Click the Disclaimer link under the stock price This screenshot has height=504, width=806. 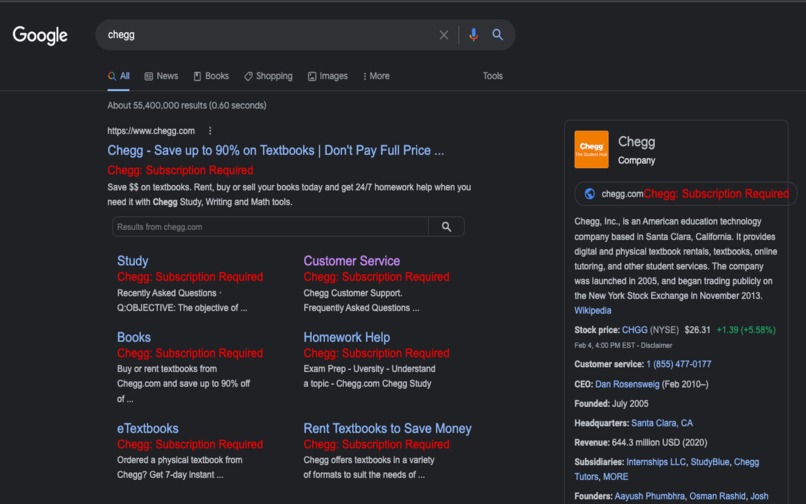click(x=656, y=346)
